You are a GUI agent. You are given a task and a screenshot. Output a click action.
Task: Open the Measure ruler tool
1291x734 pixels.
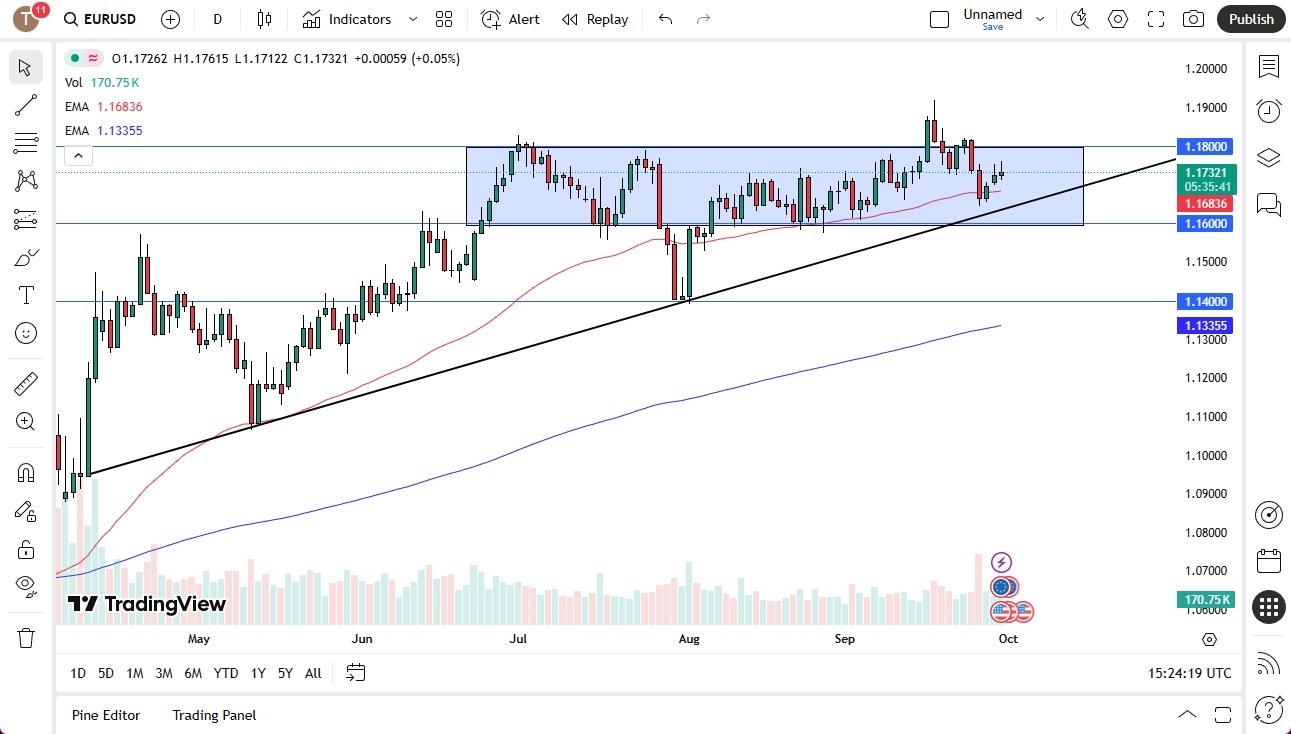[25, 383]
